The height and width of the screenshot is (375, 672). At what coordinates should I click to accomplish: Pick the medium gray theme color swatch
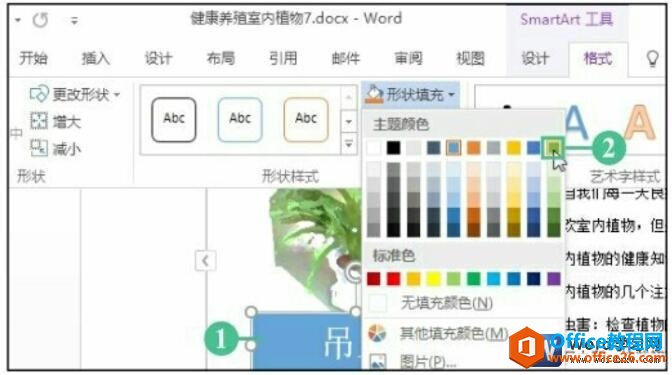coord(493,148)
